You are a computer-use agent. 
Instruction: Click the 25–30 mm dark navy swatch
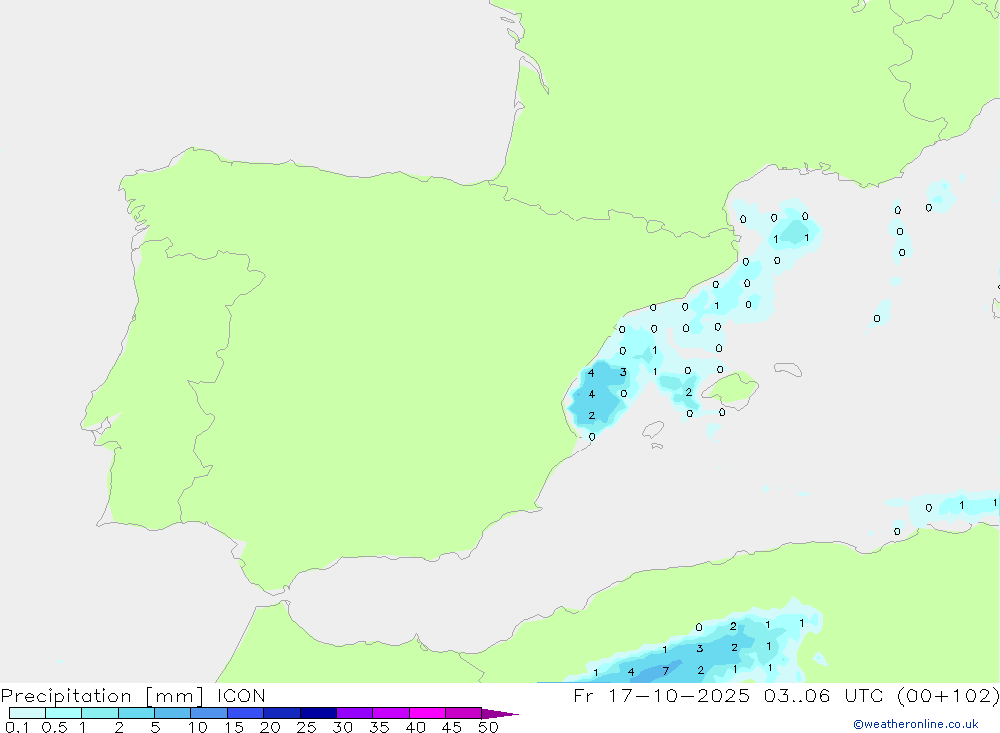tap(318, 713)
